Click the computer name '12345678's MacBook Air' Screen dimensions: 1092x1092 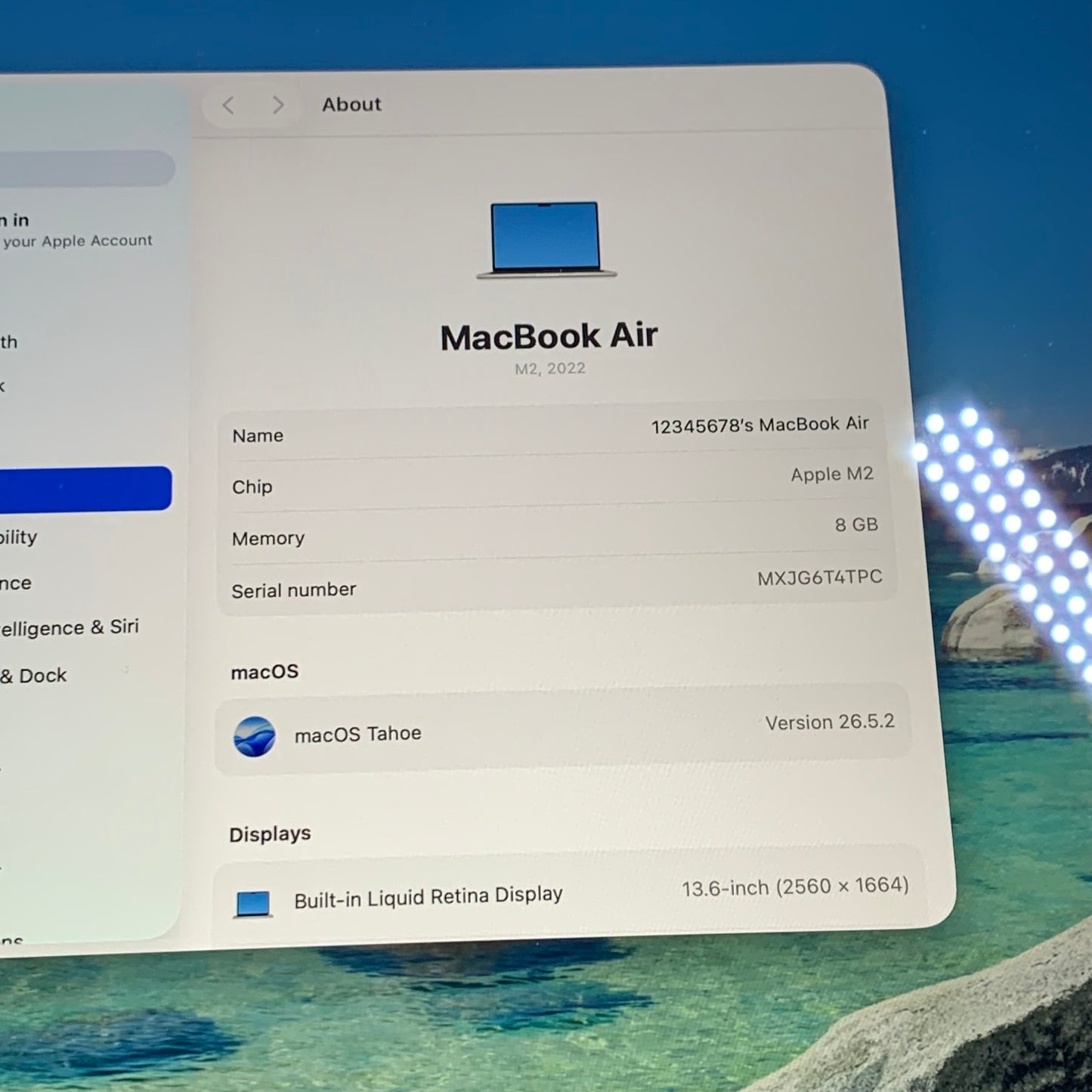tap(760, 425)
